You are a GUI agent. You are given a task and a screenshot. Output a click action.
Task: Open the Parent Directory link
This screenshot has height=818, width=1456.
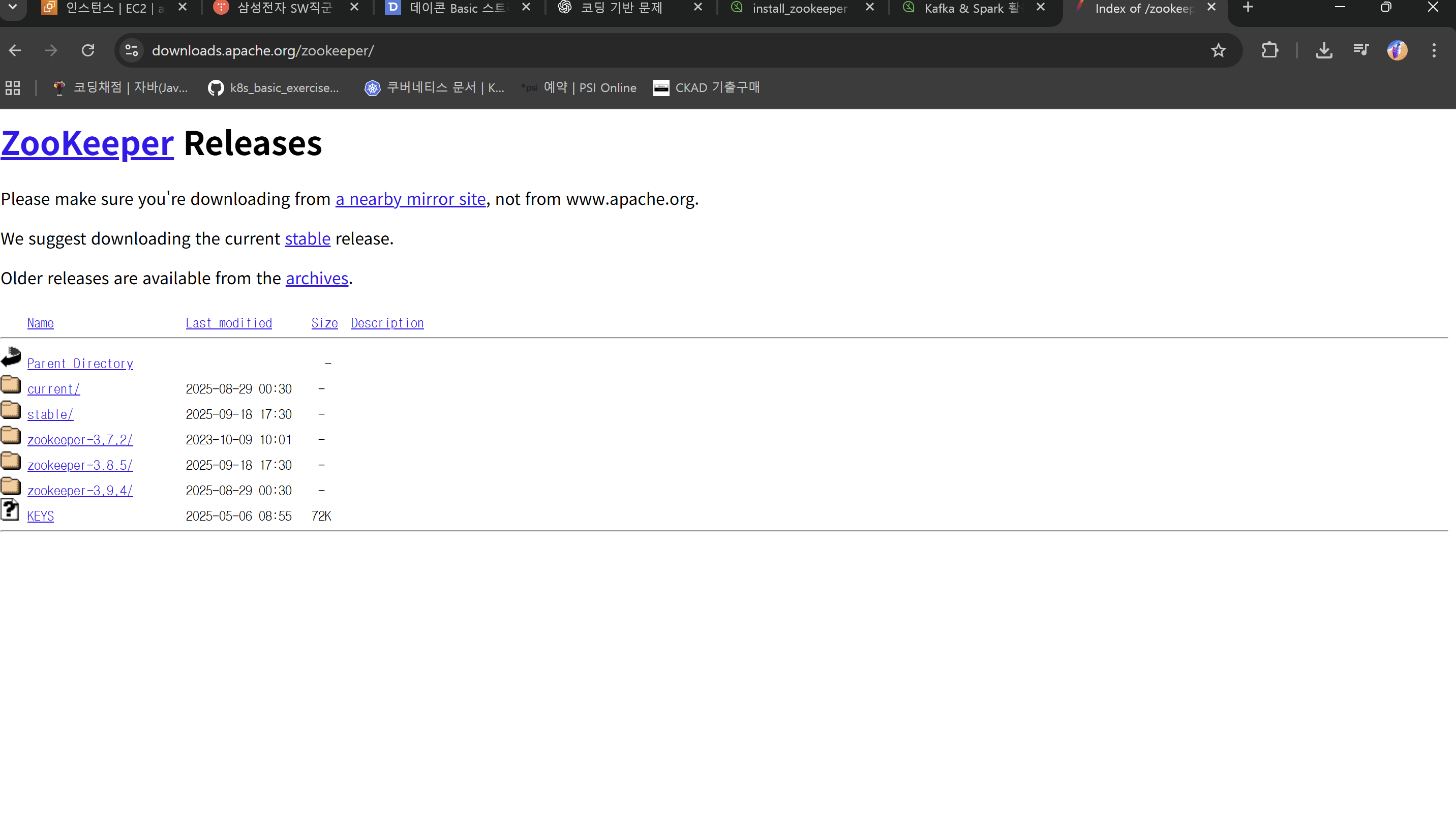point(80,363)
